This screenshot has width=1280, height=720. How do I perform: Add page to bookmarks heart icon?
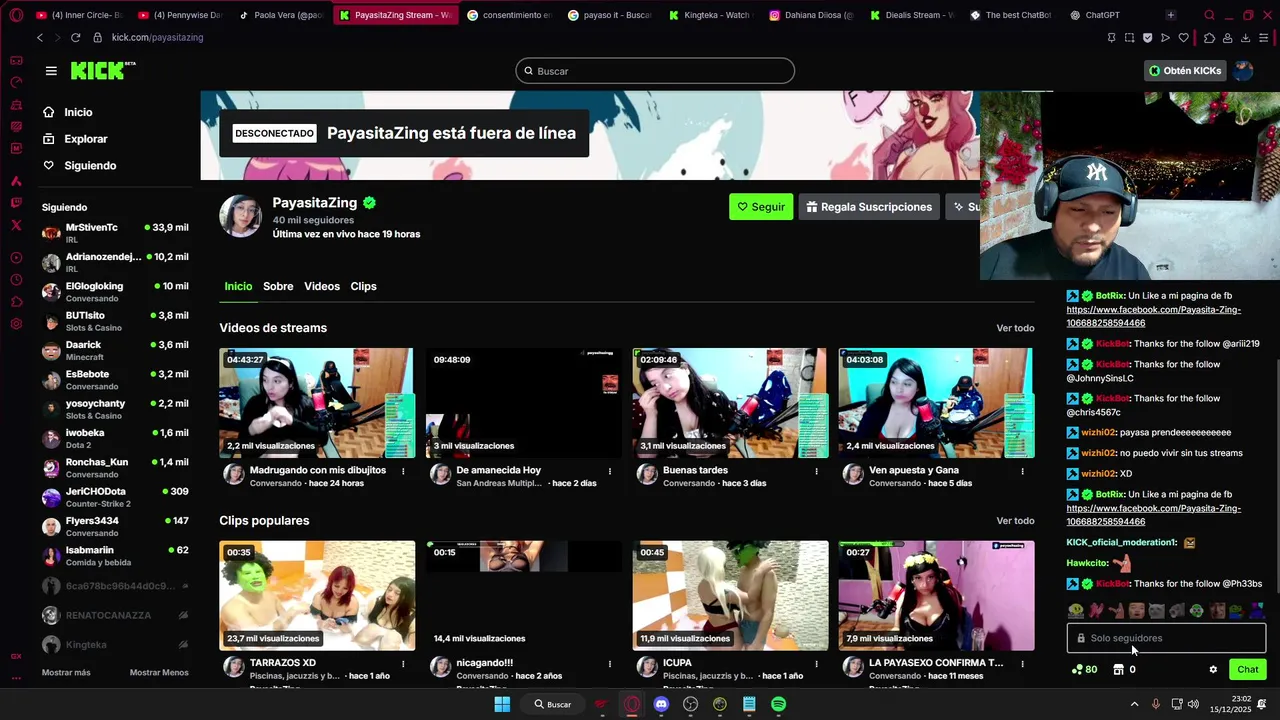pyautogui.click(x=1184, y=37)
